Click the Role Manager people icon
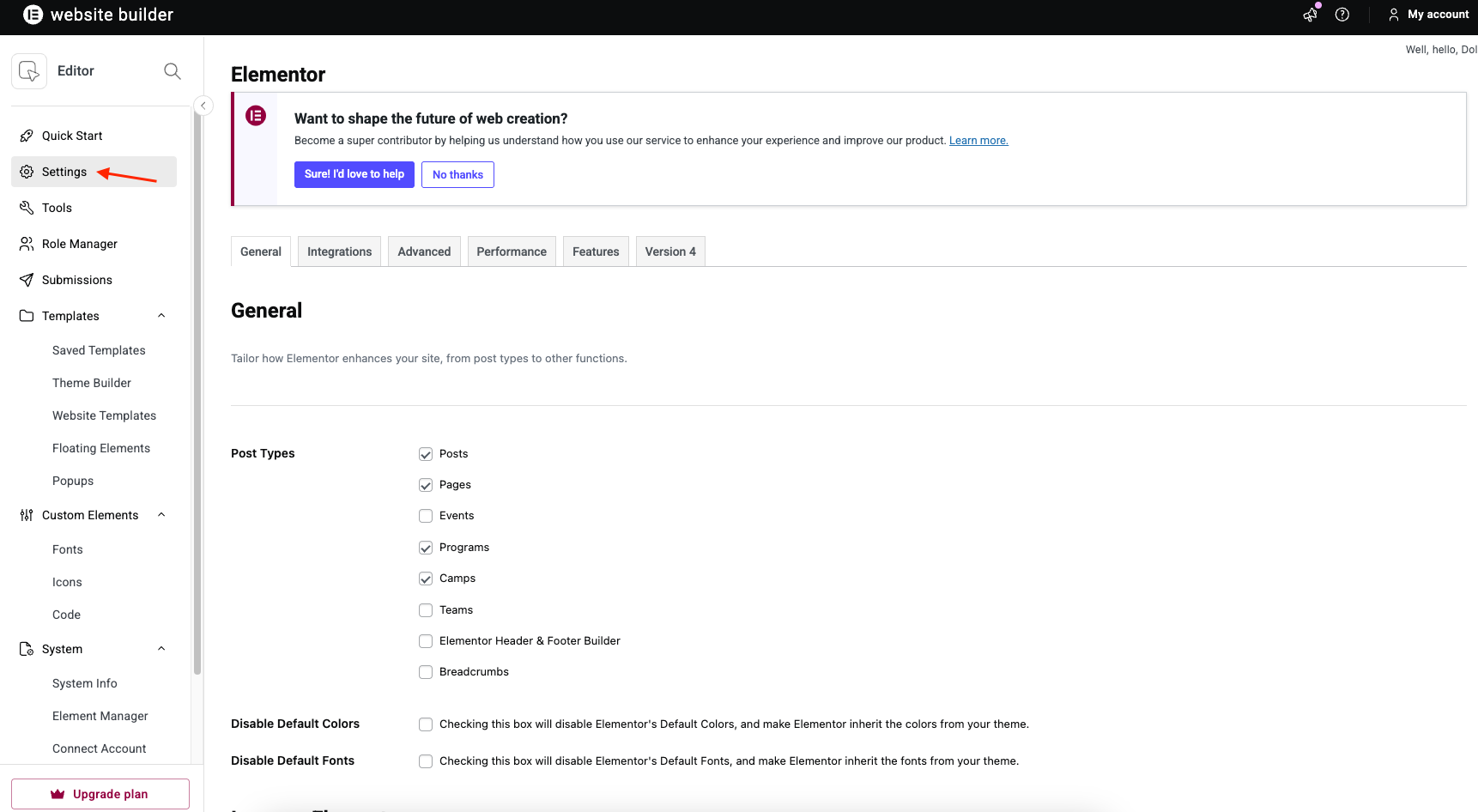This screenshot has width=1478, height=812. pos(27,244)
